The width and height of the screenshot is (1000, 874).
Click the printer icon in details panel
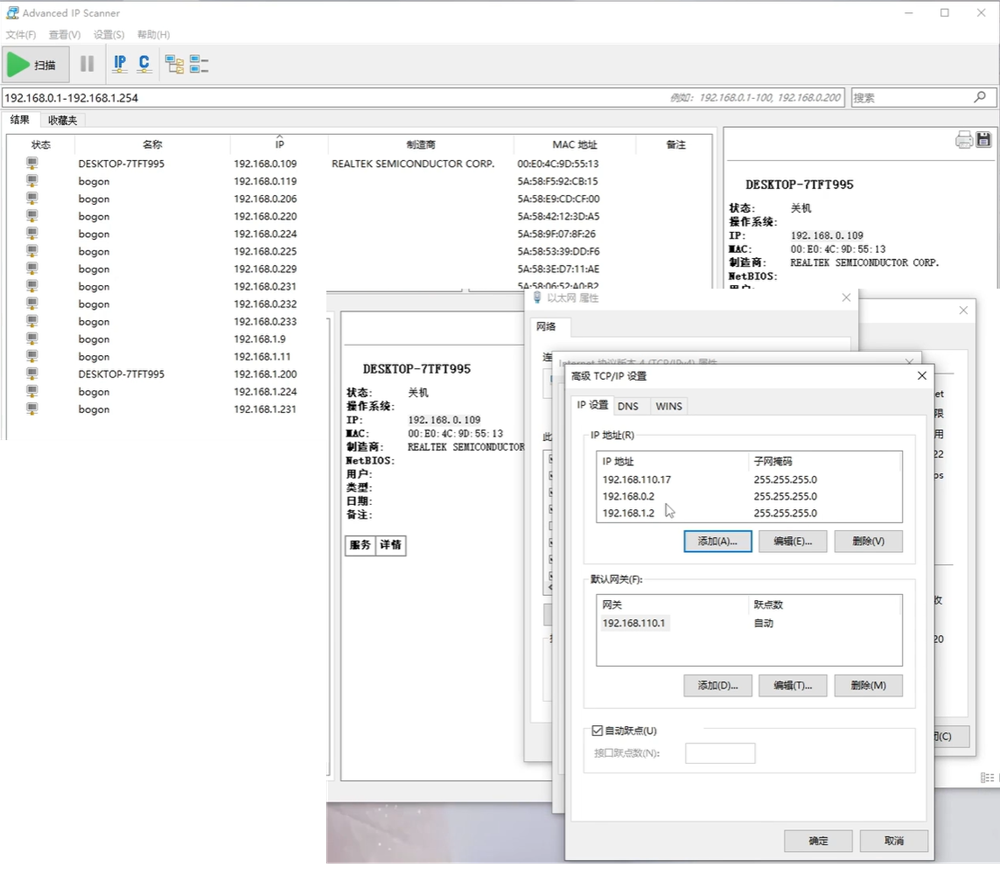964,140
